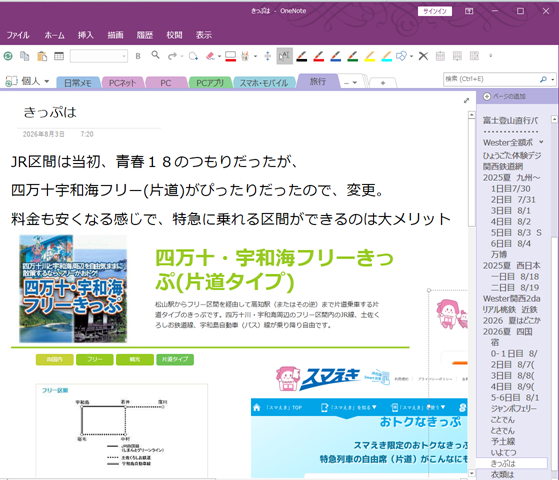Select the Eraser tool
The width and height of the screenshot is (559, 480).
[210, 56]
